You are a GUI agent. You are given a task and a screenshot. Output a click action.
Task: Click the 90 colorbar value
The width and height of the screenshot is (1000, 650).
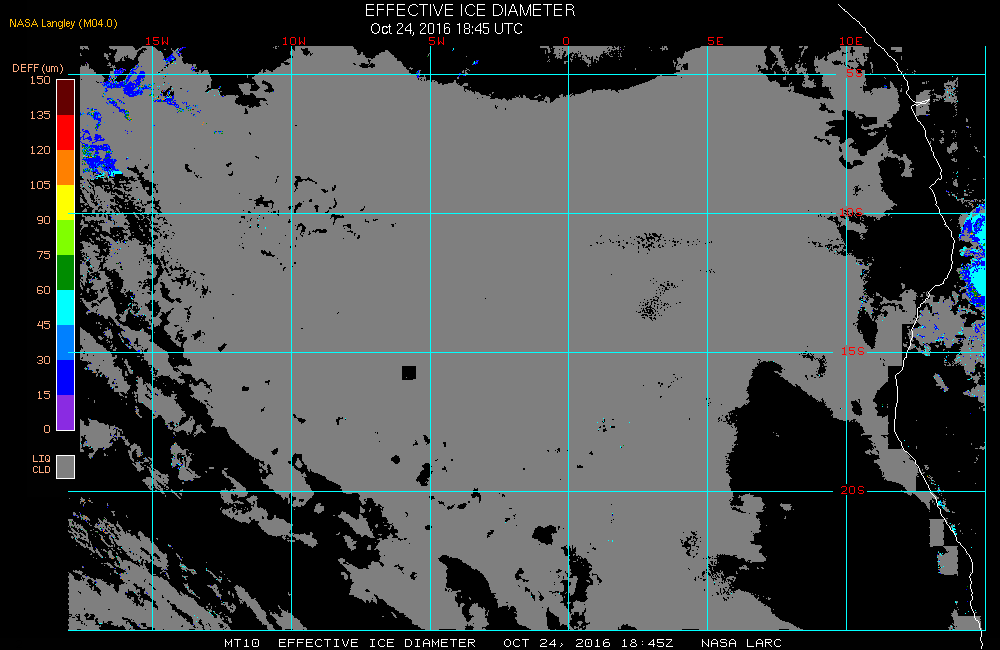(x=43, y=220)
